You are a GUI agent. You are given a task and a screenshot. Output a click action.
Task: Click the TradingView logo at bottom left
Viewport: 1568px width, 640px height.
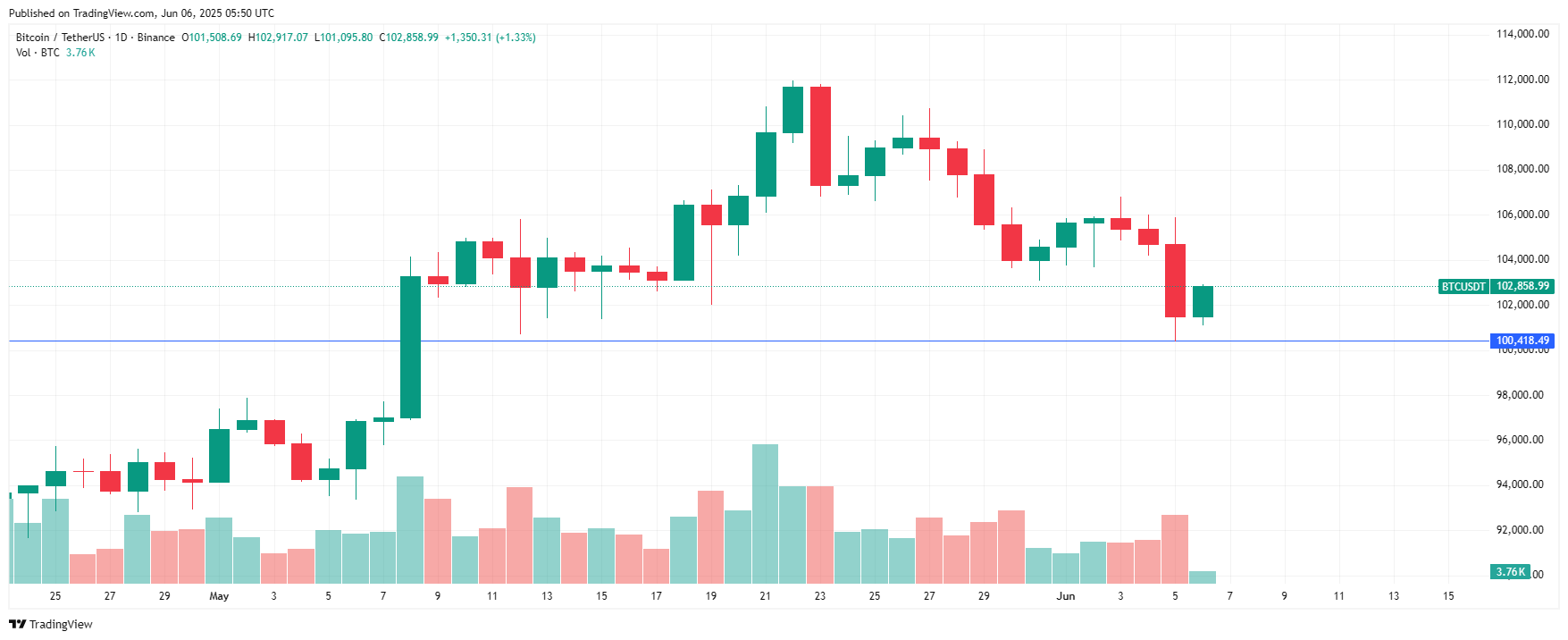point(51,624)
